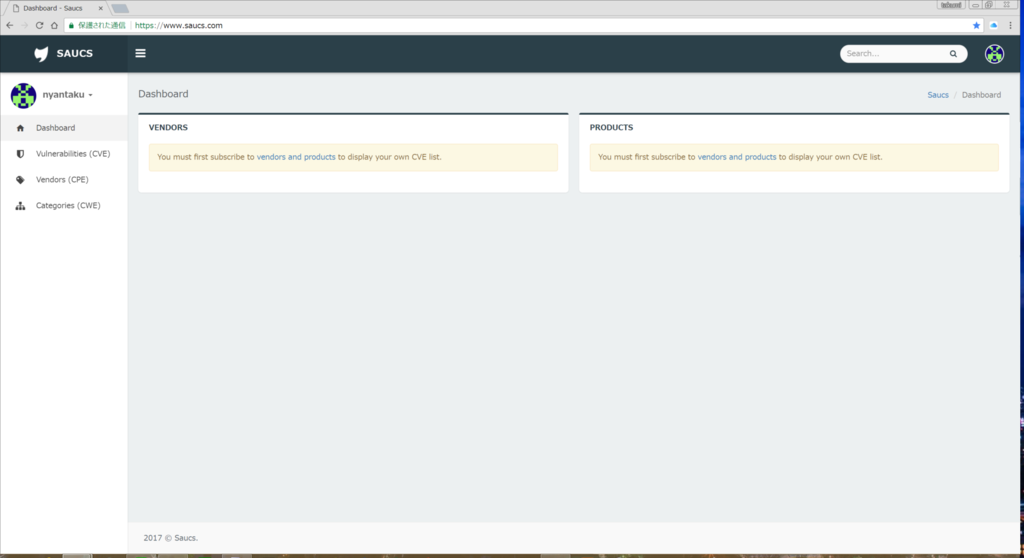The height and width of the screenshot is (558, 1024).
Task: Click the browser address bar URL
Action: coord(178,25)
